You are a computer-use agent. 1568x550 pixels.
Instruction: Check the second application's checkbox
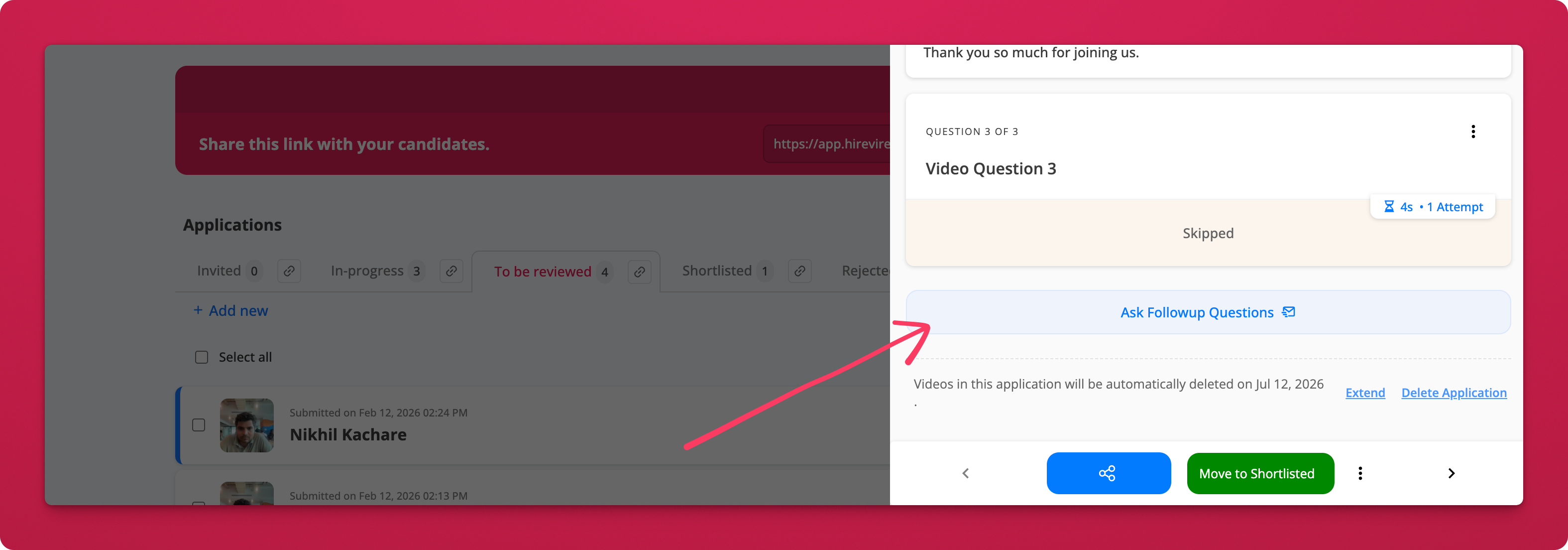tap(199, 503)
